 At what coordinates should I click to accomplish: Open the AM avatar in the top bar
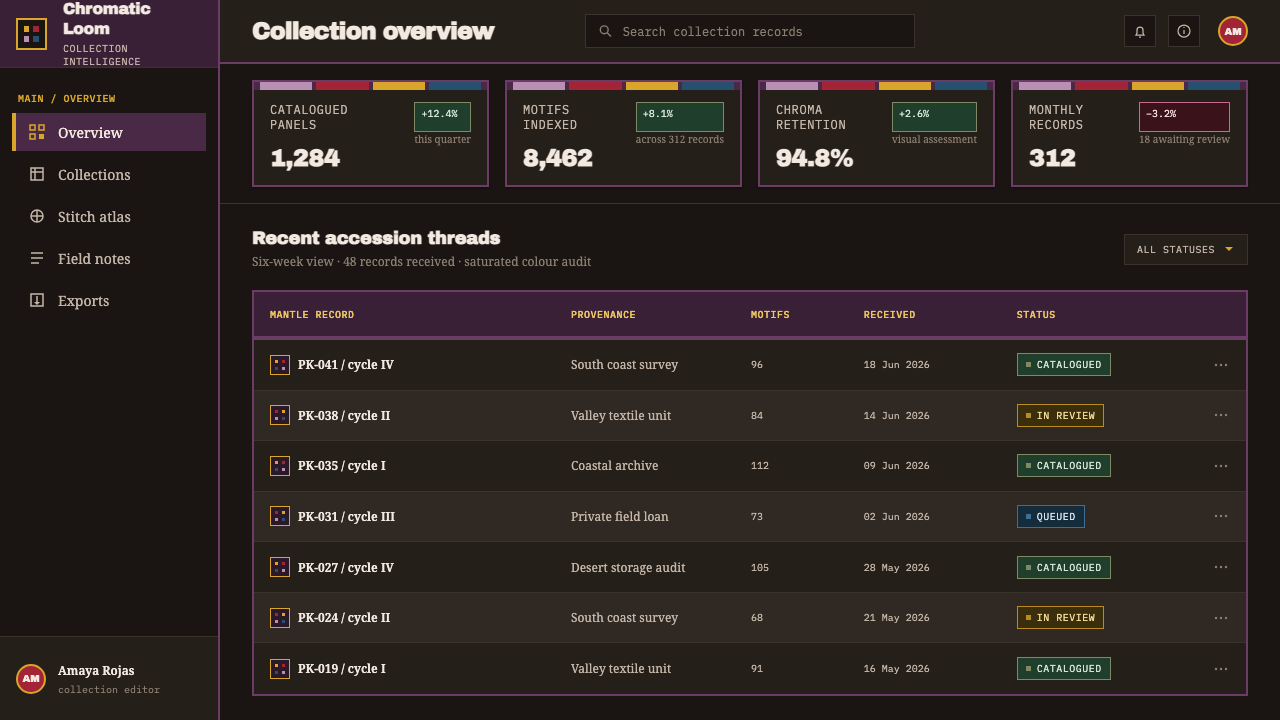point(1233,31)
